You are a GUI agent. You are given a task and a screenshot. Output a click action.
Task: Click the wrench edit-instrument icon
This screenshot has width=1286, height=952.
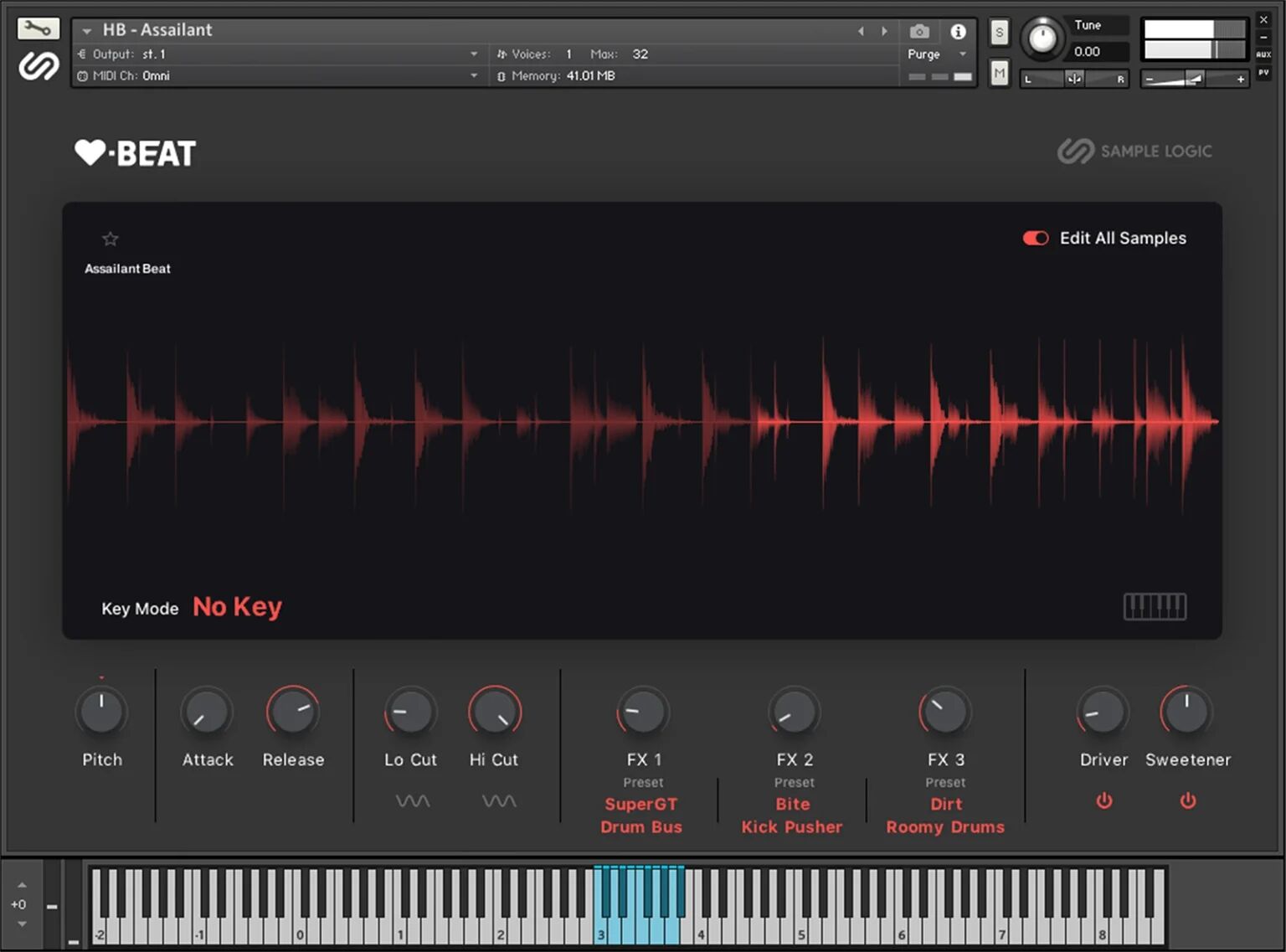pos(38,28)
